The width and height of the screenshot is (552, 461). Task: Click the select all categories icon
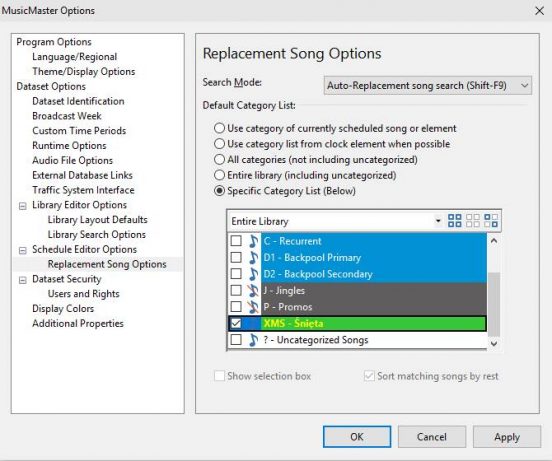tap(454, 221)
